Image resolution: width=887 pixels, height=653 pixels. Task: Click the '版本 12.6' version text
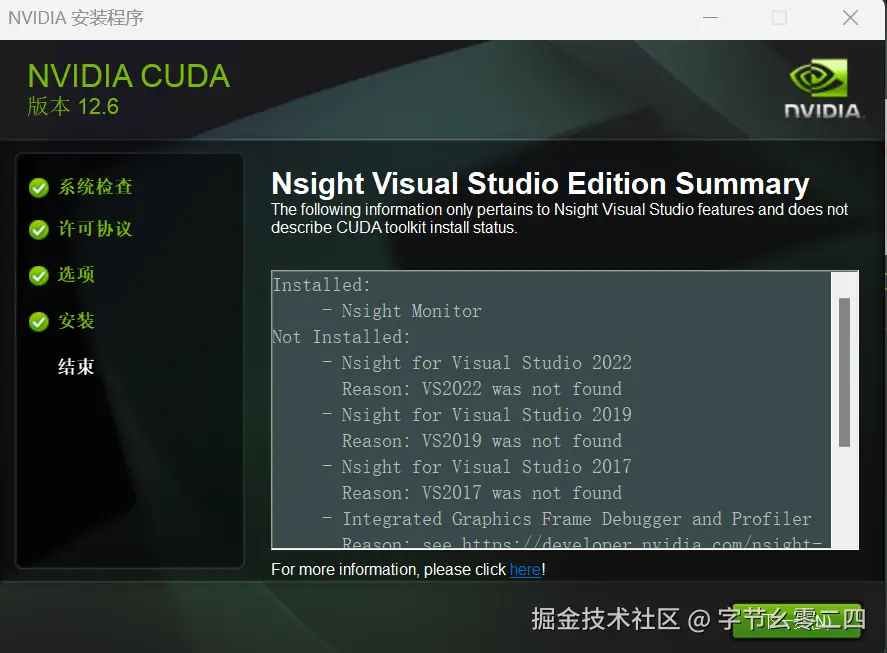click(x=74, y=106)
